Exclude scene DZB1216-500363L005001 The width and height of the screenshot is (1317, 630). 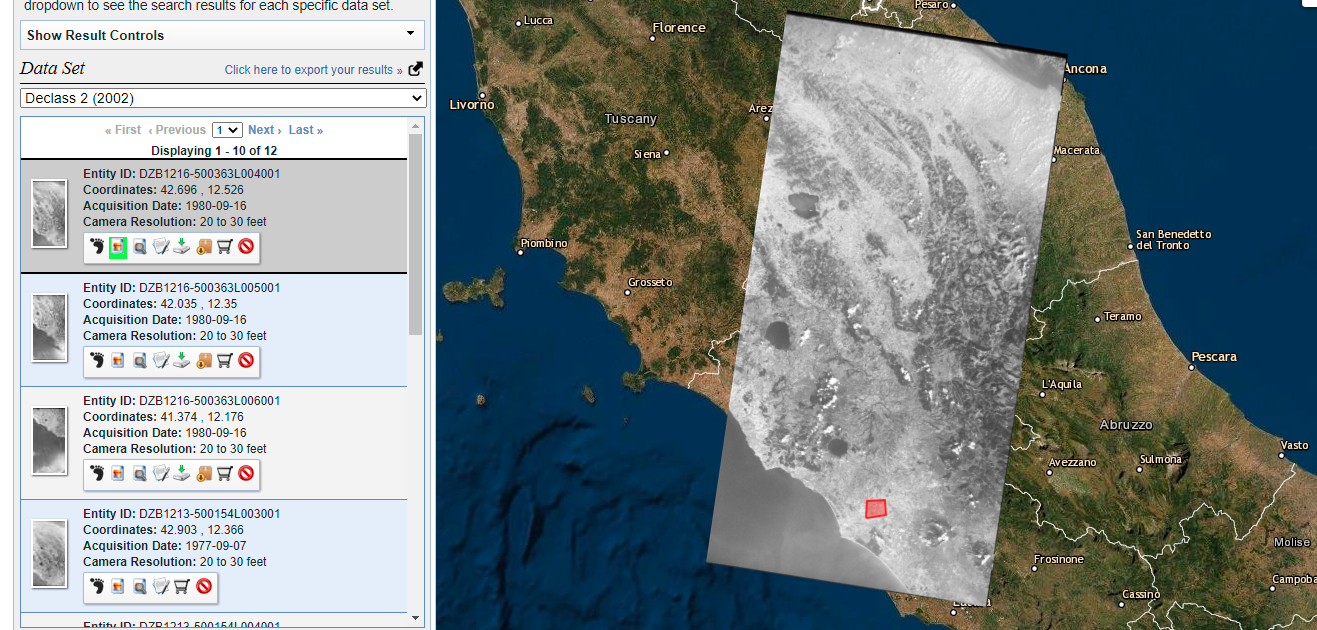[x=246, y=360]
